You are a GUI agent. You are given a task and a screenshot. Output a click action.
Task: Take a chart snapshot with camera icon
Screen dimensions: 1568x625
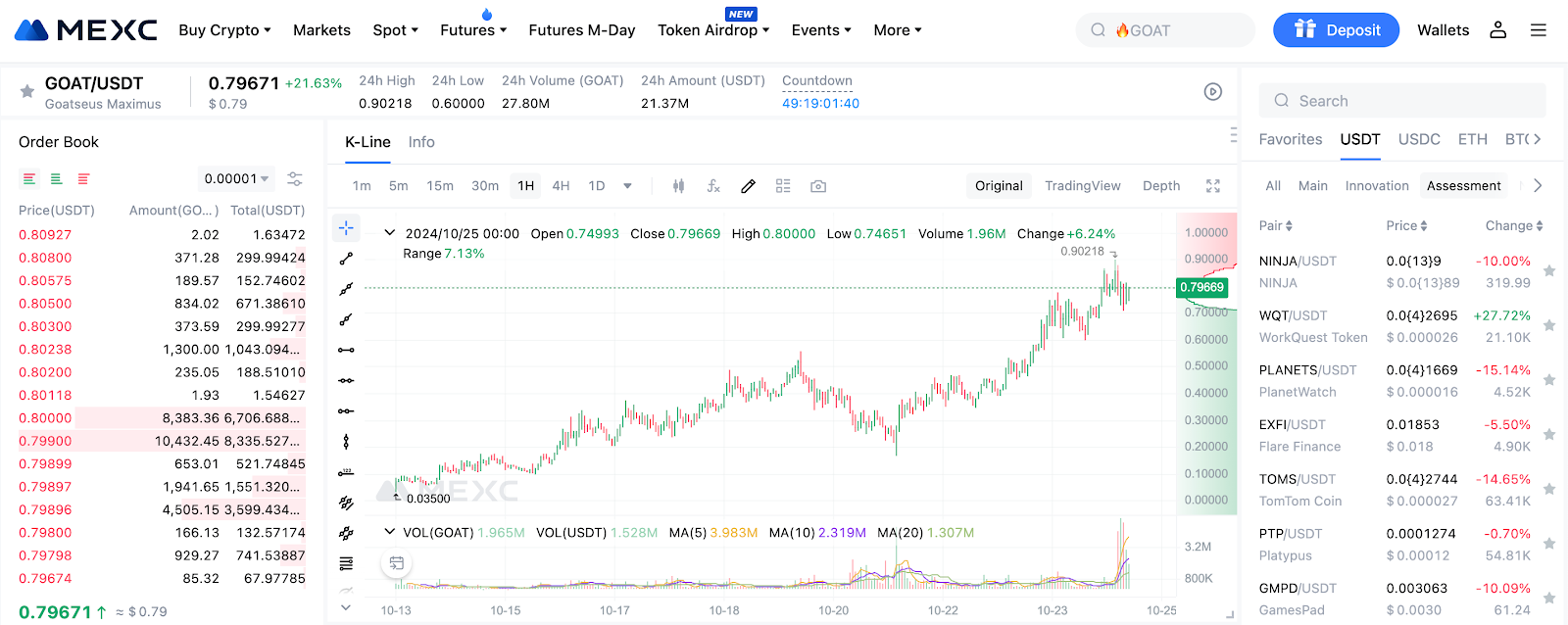point(818,186)
